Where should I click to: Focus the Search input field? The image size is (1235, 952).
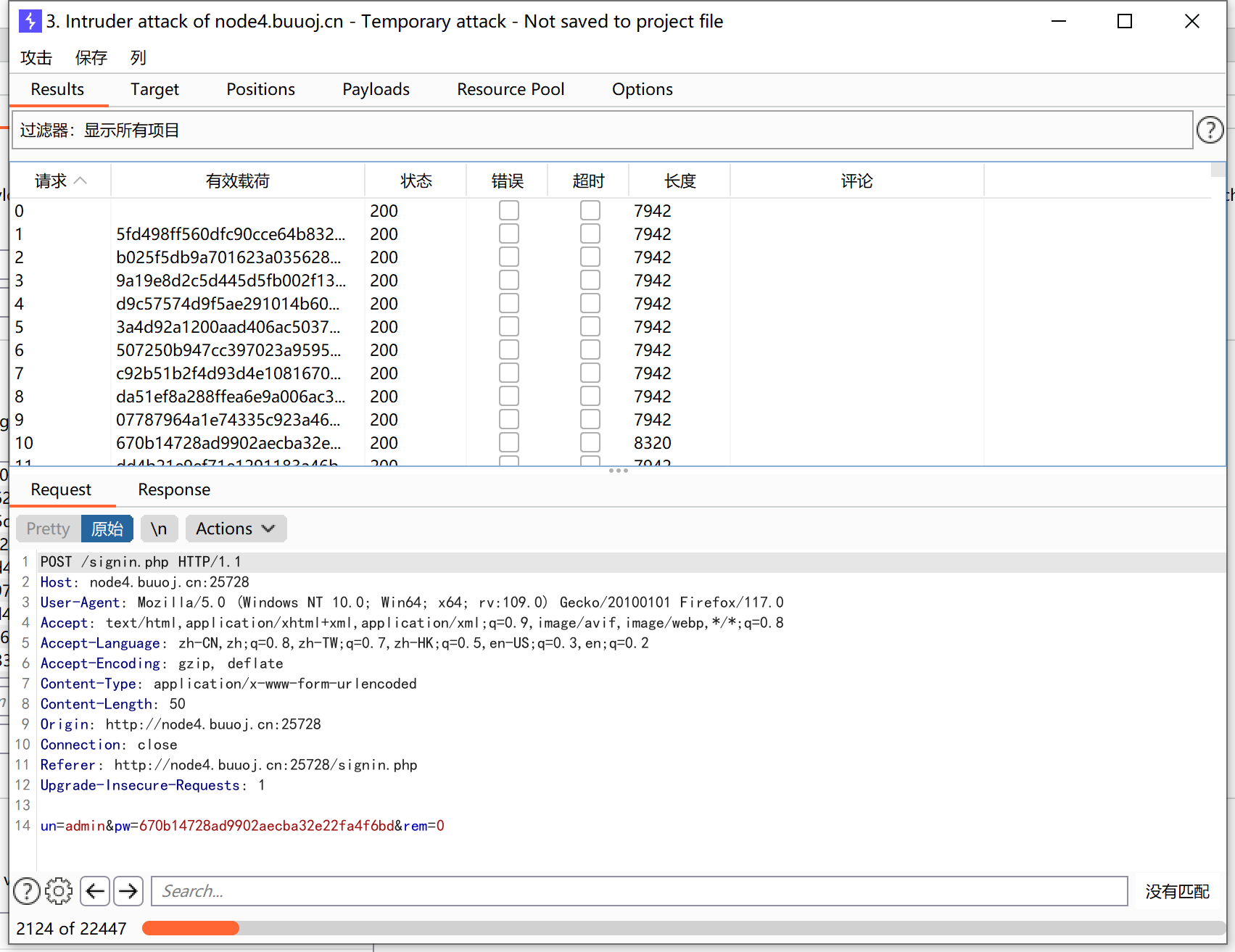(x=639, y=891)
